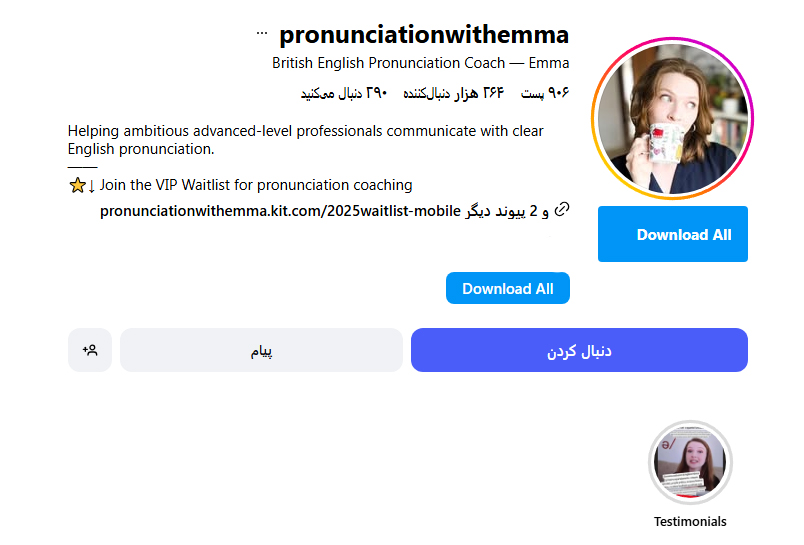Click the pronunciationwithemma username heading

pos(424,35)
